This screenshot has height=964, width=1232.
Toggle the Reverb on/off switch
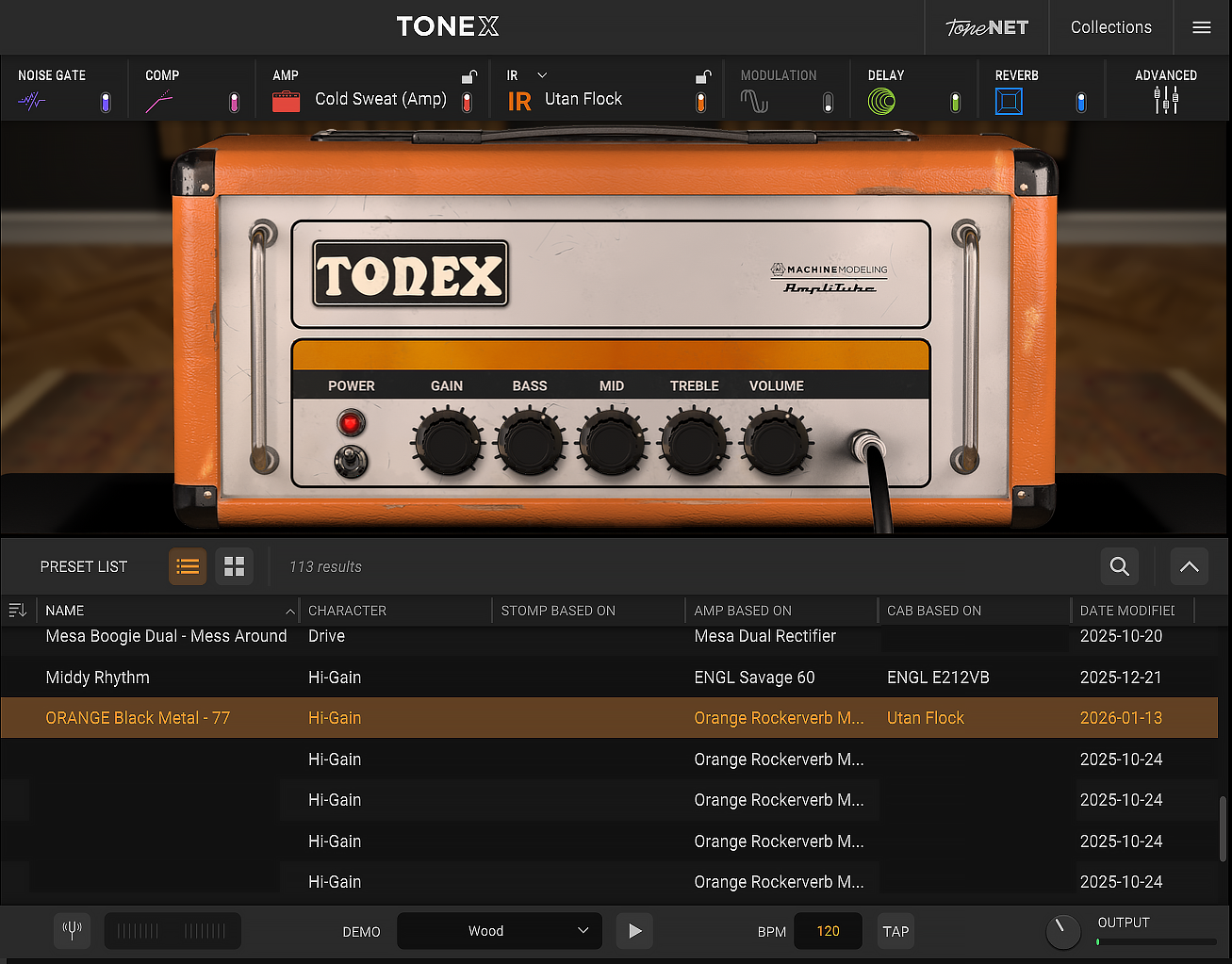click(1081, 103)
